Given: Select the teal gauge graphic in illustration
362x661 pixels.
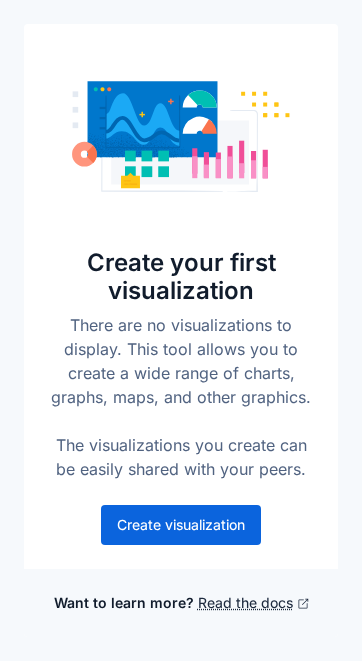Looking at the screenshot, I should click(200, 99).
